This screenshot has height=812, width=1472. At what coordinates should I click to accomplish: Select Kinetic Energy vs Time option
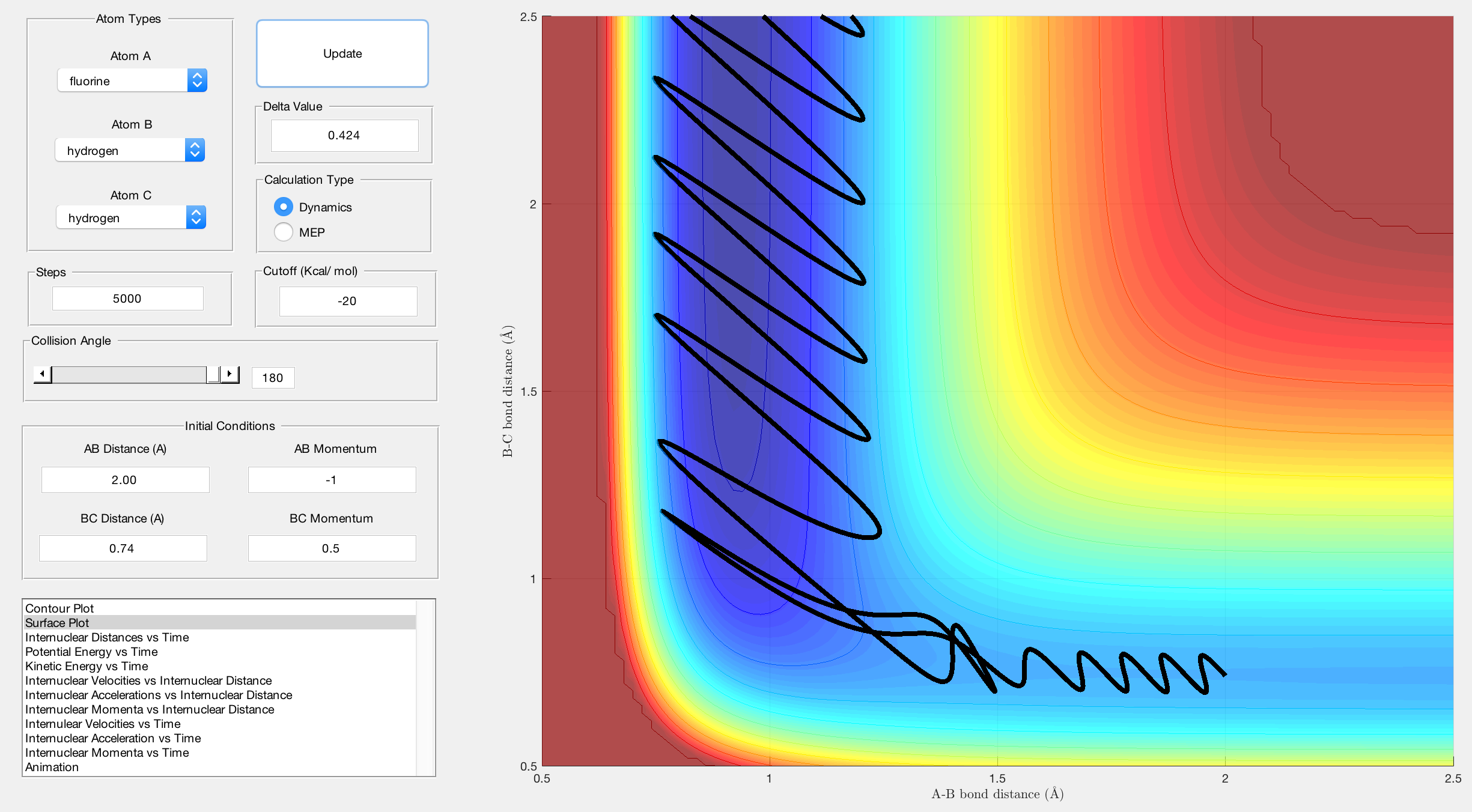coord(87,666)
